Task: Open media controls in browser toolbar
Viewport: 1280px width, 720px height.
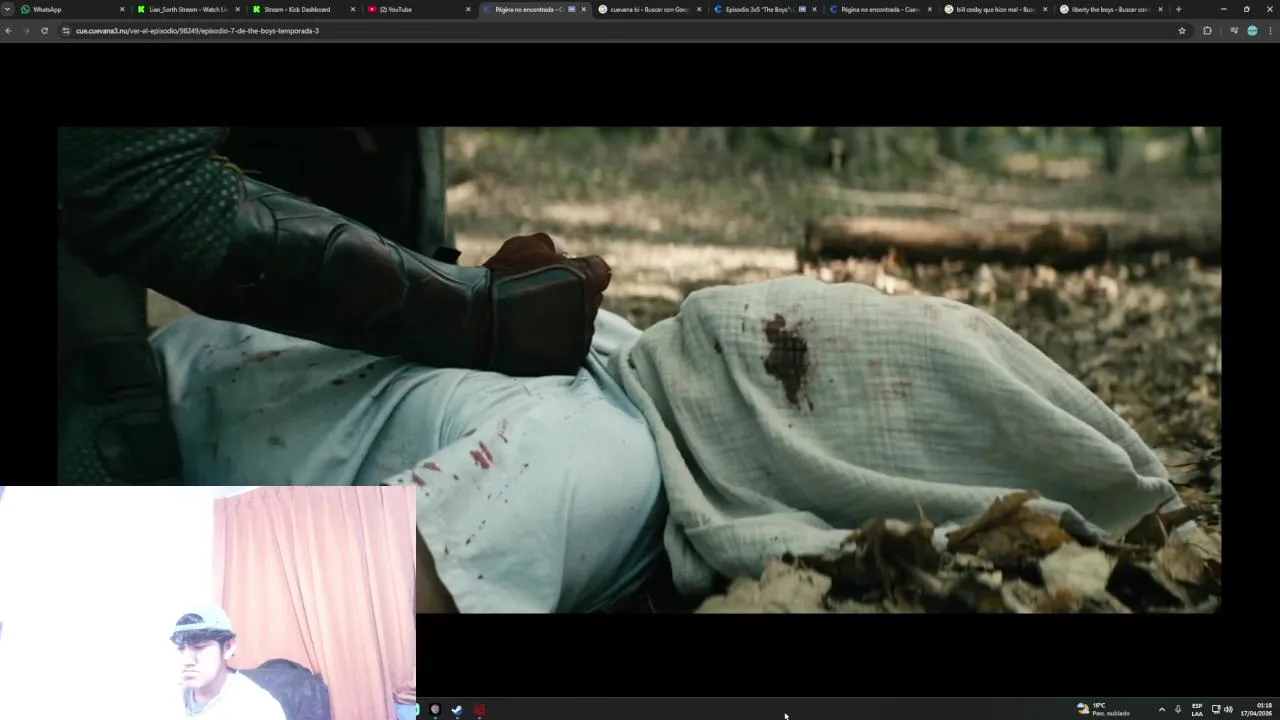Action: coord(1234,31)
